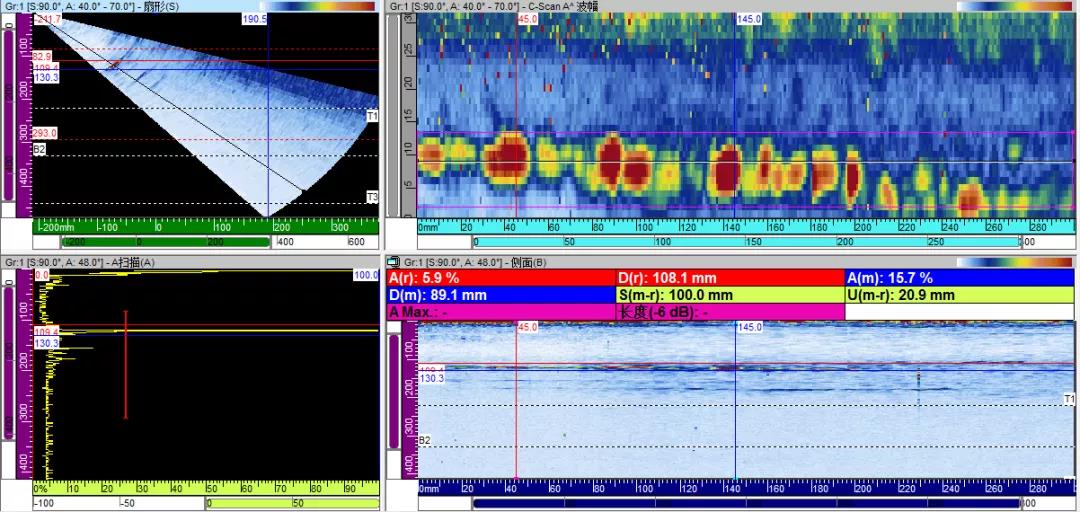
Task: Click the monitor icon in B-scan title bar
Action: pyautogui.click(x=393, y=263)
